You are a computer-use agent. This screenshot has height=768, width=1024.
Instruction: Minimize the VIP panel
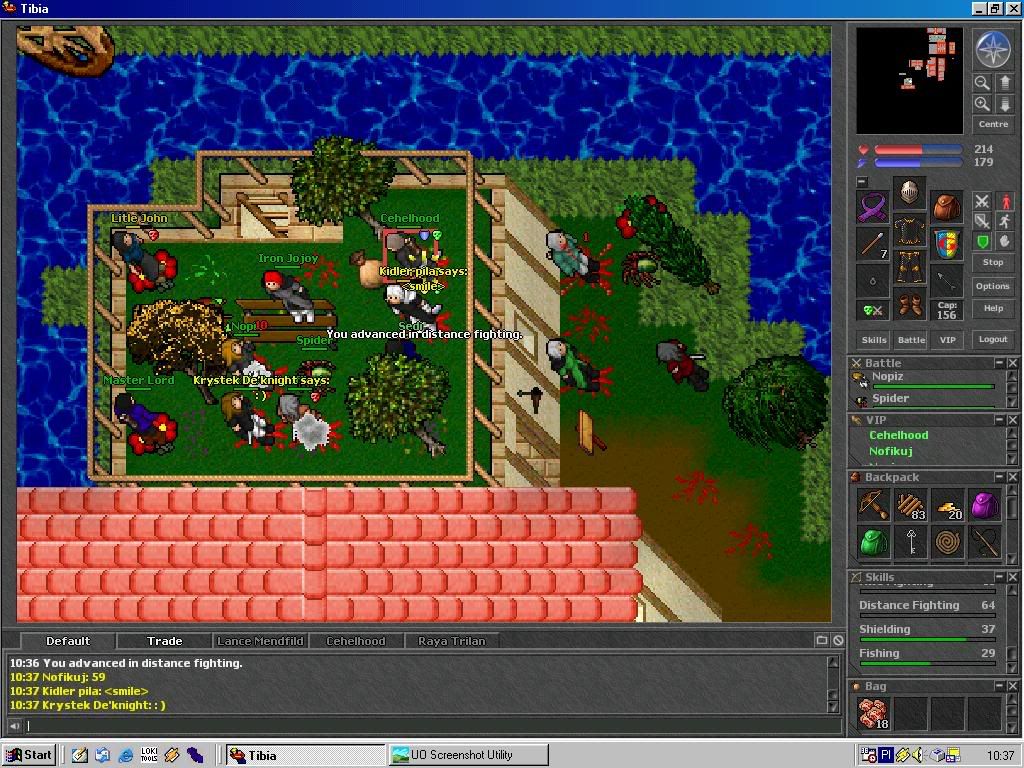point(999,420)
